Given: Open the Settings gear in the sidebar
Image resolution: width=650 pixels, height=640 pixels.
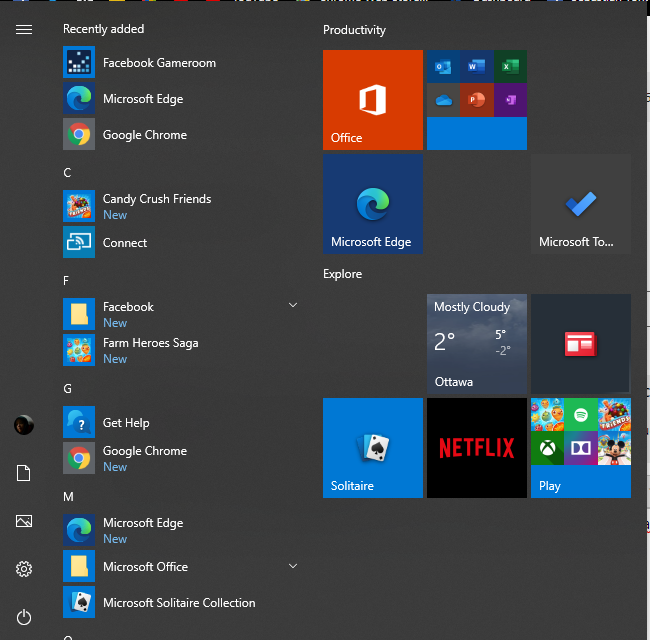Looking at the screenshot, I should (24, 569).
